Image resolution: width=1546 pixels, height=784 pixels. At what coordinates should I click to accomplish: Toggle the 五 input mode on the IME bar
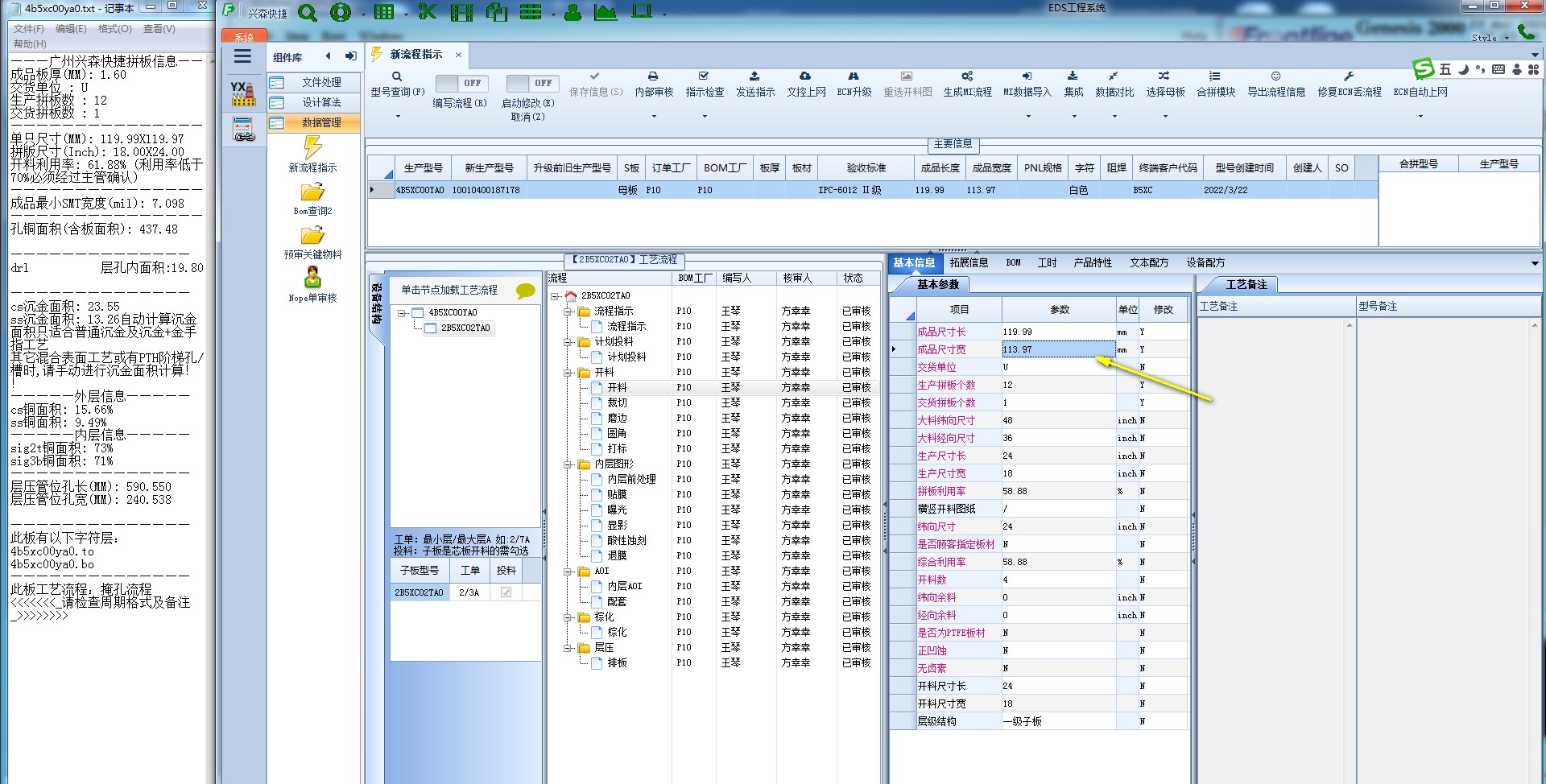tap(1445, 69)
